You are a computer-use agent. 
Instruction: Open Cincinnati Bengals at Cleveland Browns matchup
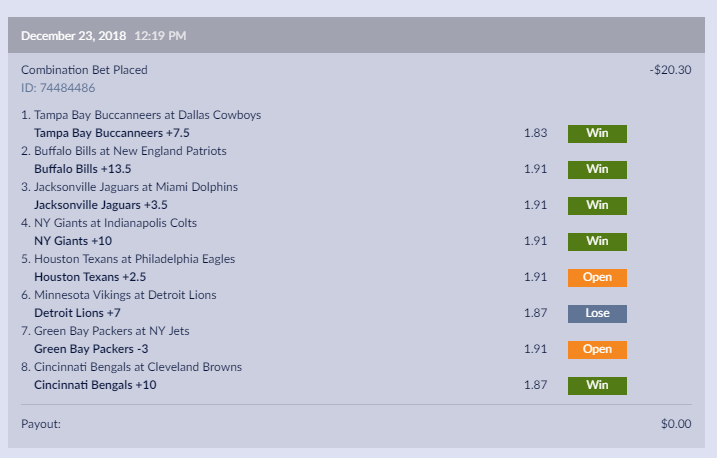tap(135, 367)
